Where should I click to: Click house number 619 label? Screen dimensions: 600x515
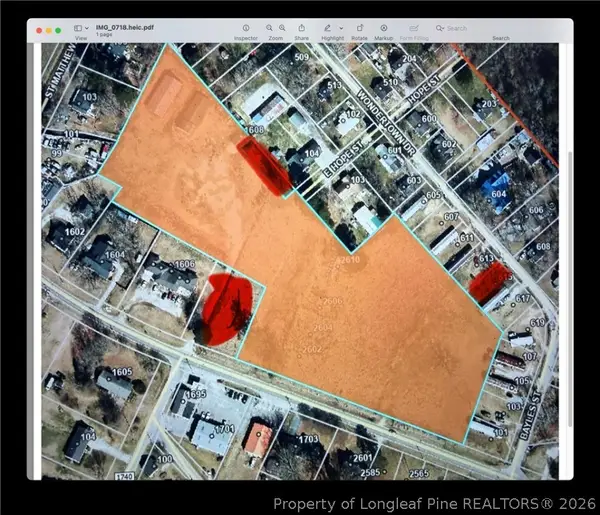537,323
